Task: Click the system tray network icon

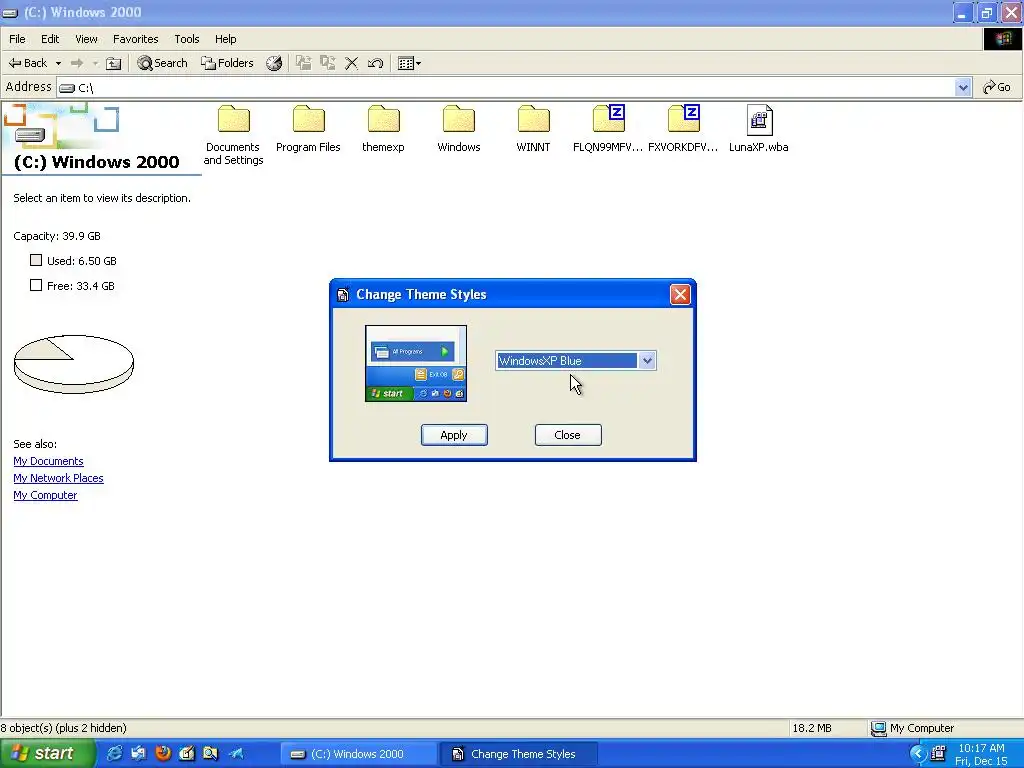Action: [938, 754]
